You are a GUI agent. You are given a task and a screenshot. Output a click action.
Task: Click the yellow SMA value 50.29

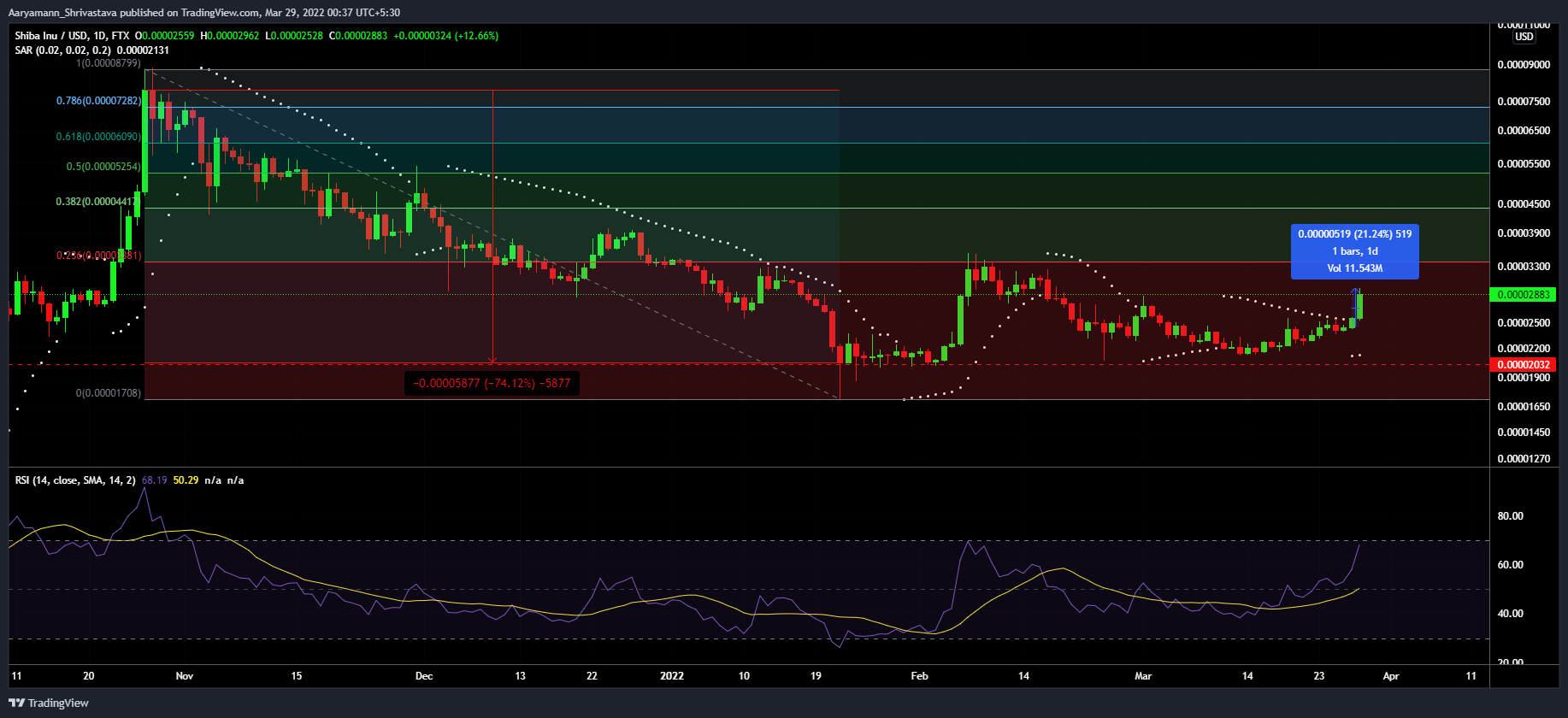[186, 480]
